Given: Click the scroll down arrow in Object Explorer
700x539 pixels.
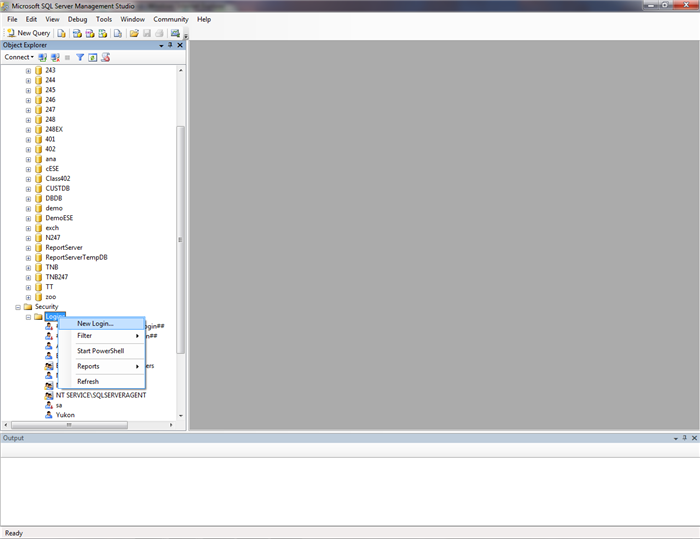Looking at the screenshot, I should click(x=181, y=416).
